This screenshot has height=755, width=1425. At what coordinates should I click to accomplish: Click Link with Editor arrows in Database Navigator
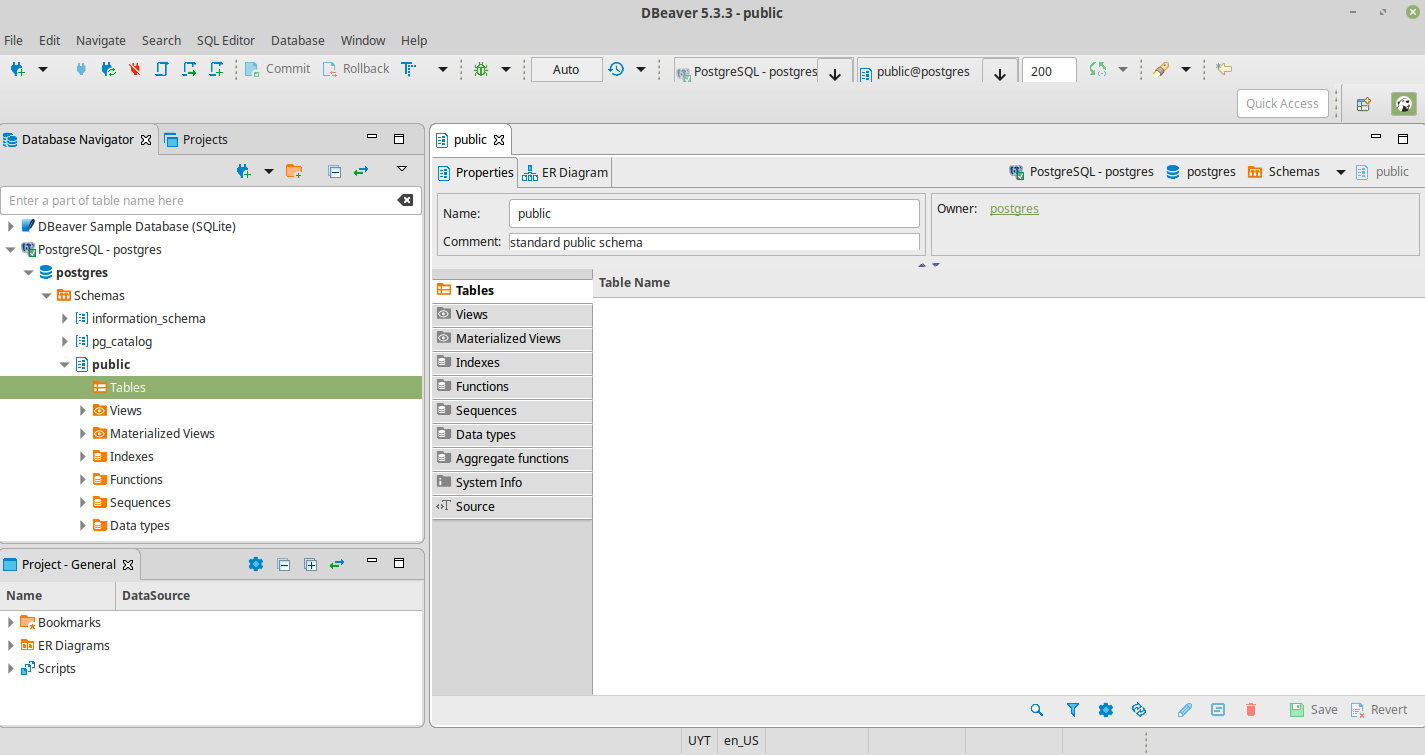(361, 171)
